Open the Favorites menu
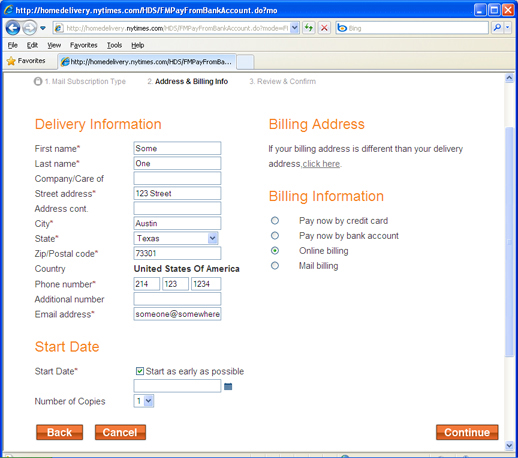 [x=84, y=45]
